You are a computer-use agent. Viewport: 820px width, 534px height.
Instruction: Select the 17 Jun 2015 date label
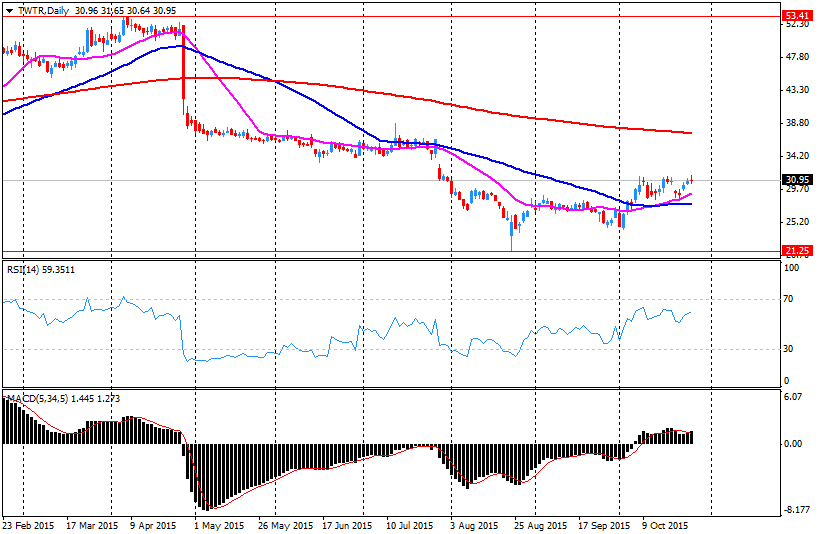[x=347, y=525]
